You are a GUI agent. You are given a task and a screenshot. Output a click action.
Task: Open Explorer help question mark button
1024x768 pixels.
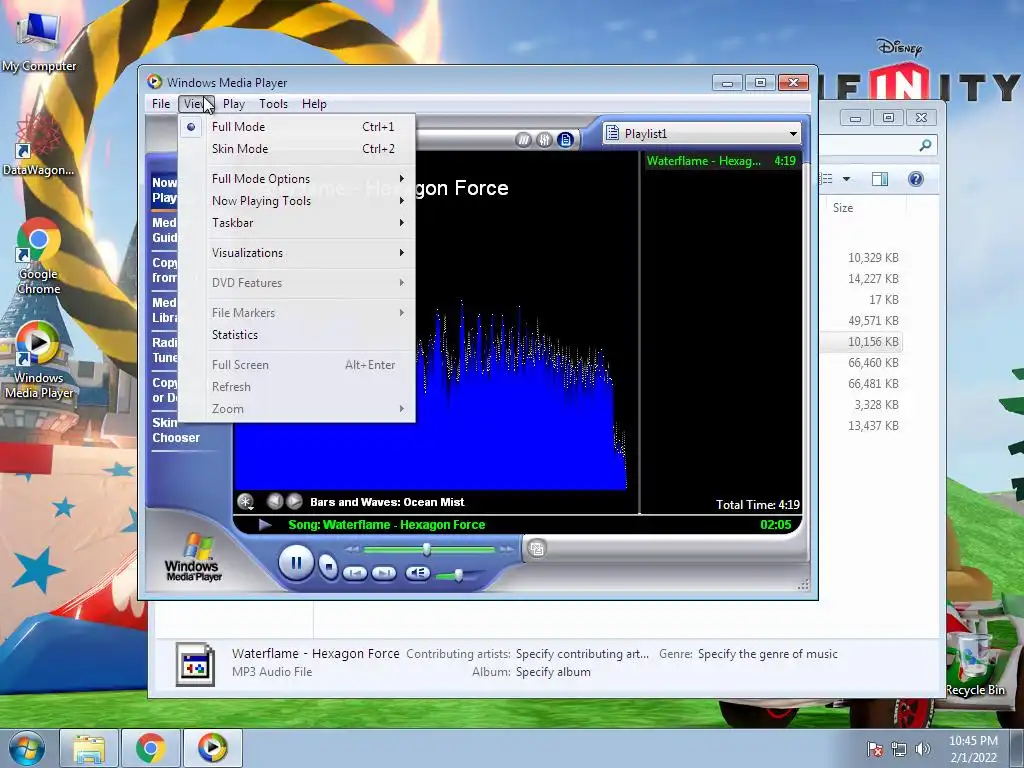916,179
